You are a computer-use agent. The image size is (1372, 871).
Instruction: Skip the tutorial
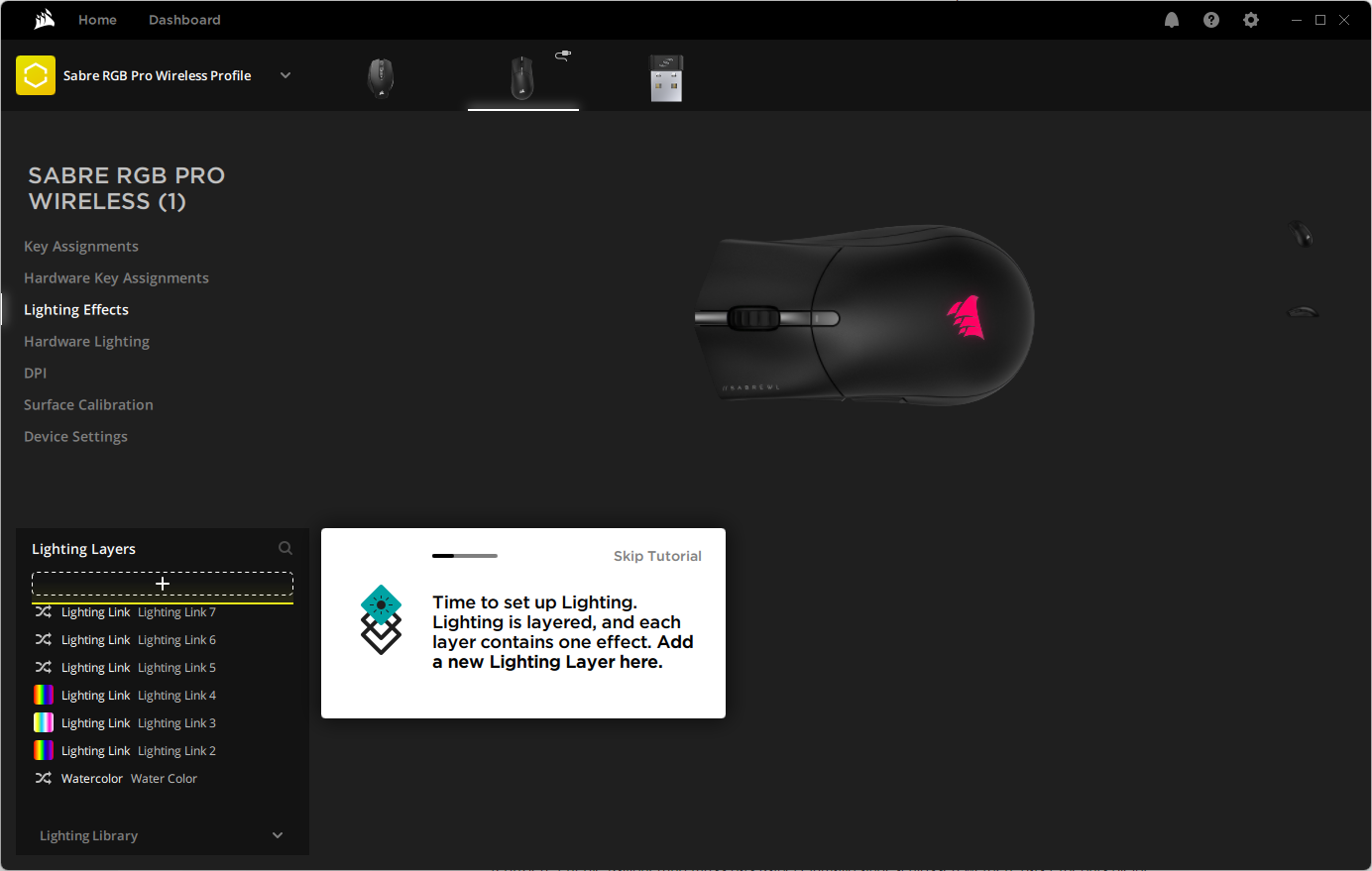pyautogui.click(x=657, y=556)
